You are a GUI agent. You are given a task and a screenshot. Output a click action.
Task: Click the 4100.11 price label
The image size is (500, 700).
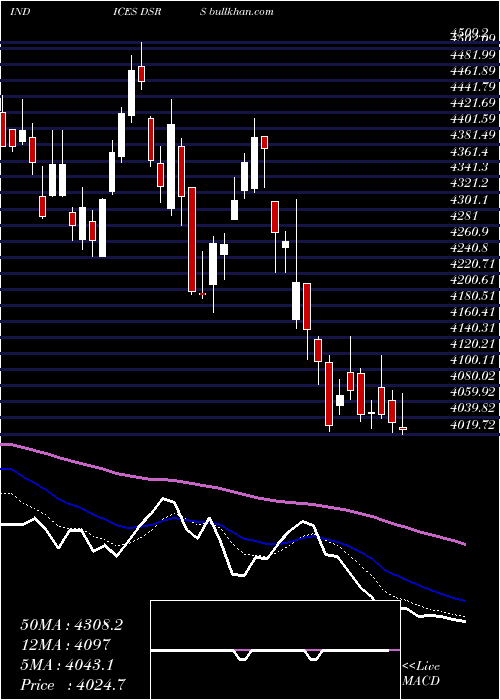473,360
